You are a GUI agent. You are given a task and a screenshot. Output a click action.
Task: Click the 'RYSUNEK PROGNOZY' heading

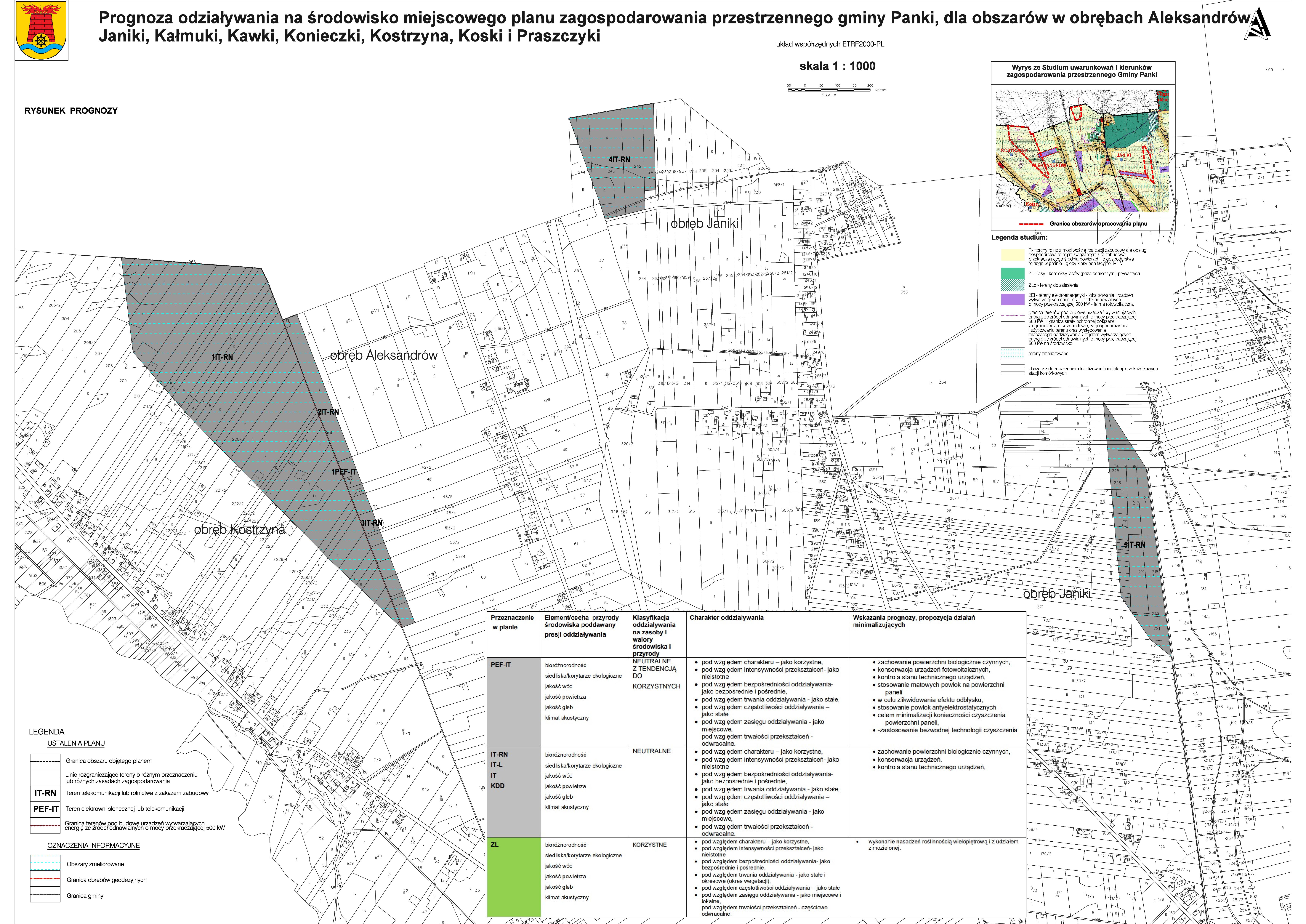[x=71, y=111]
